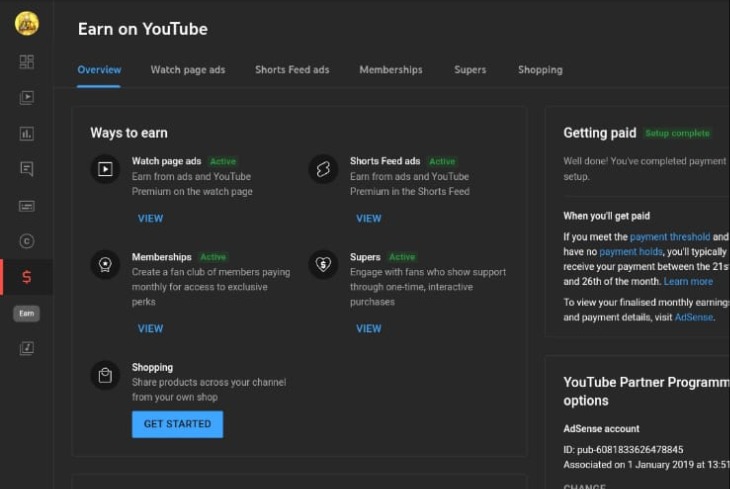The image size is (730, 489).
Task: Click VIEW under Watch page ads
Action: click(x=150, y=218)
